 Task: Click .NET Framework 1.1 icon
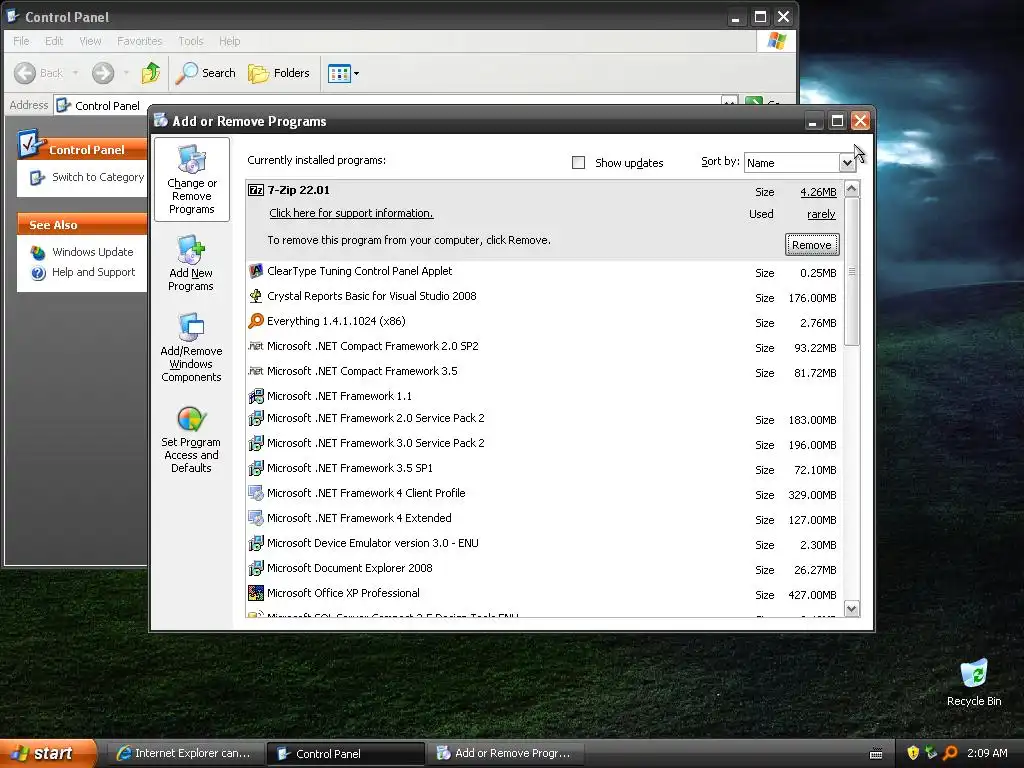click(x=256, y=396)
